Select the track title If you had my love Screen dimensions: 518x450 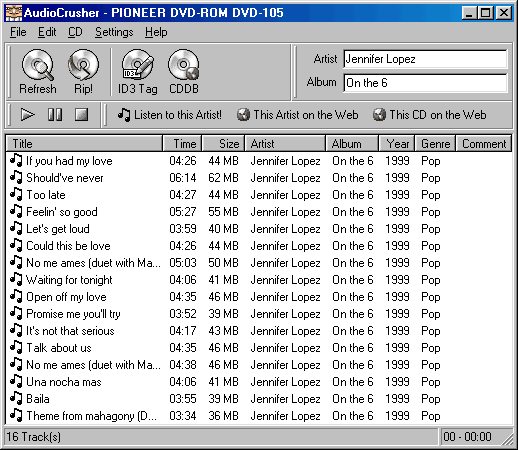(x=69, y=161)
